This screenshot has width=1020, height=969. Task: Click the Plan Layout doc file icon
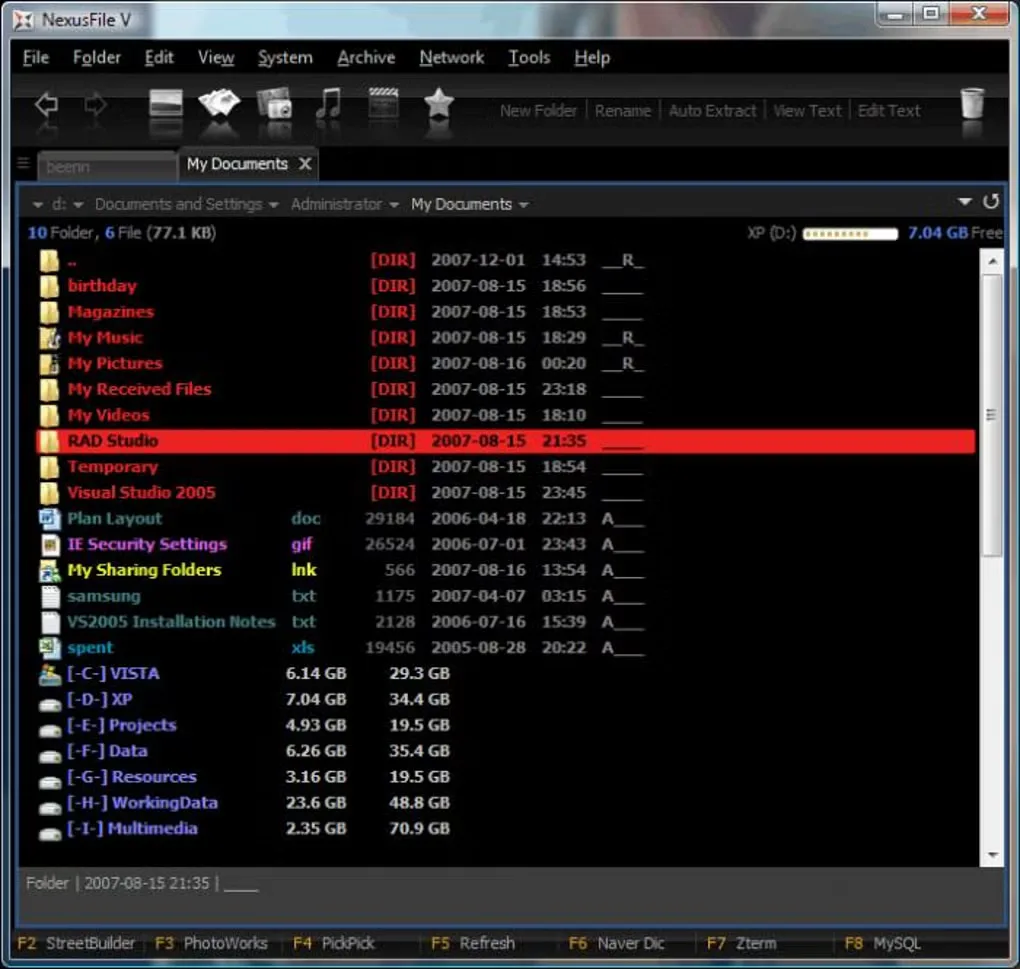point(49,518)
